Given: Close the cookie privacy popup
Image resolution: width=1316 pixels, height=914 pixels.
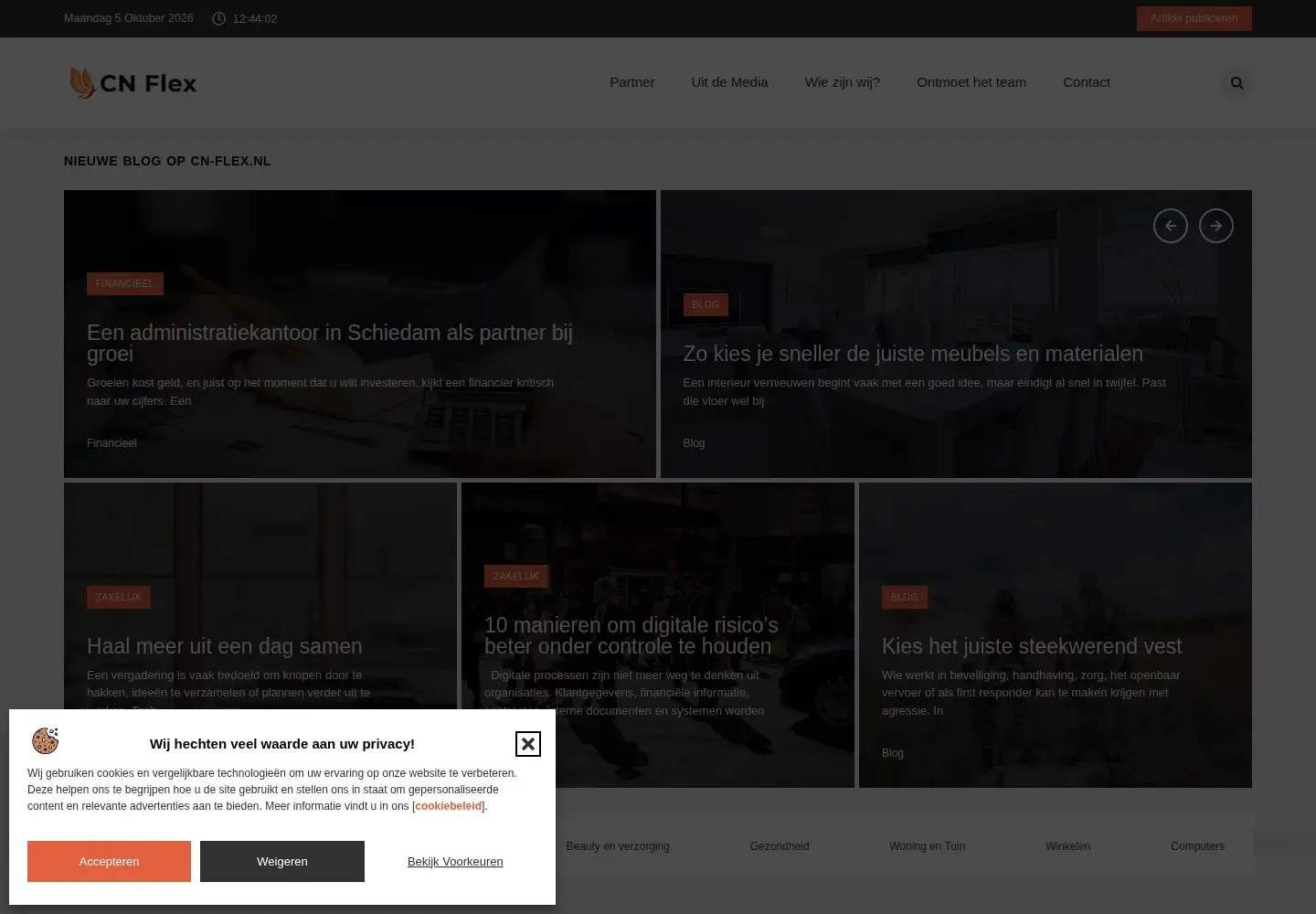Looking at the screenshot, I should point(527,744).
